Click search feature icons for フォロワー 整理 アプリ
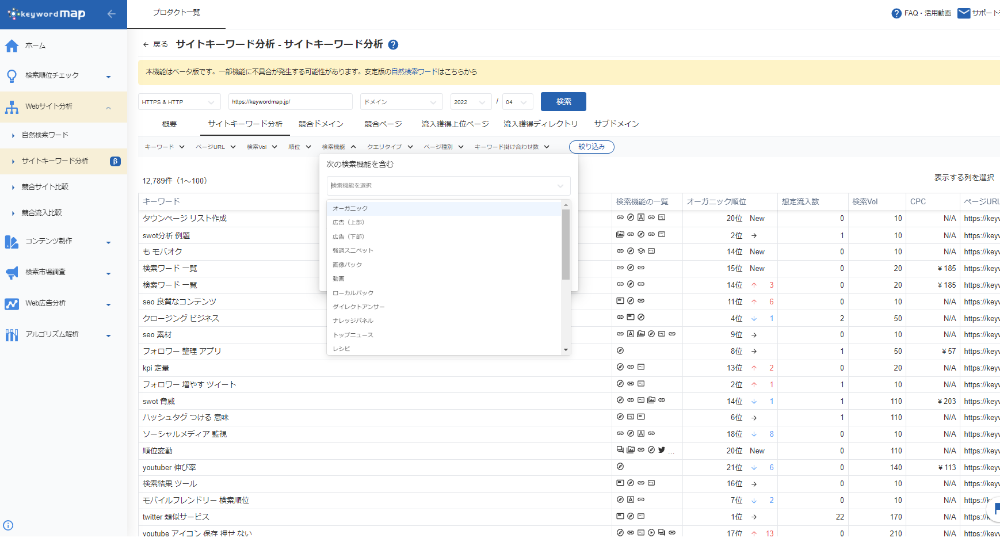 (x=621, y=351)
